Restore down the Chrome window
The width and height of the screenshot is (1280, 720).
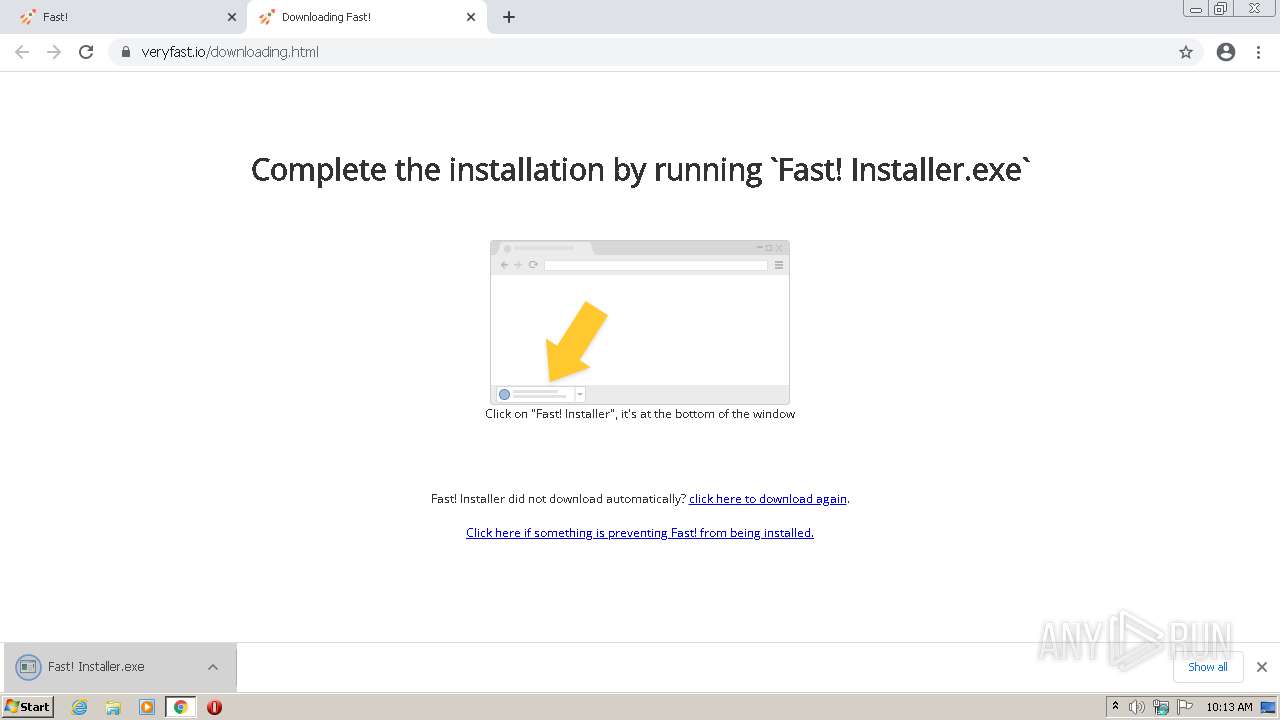pos(1220,9)
